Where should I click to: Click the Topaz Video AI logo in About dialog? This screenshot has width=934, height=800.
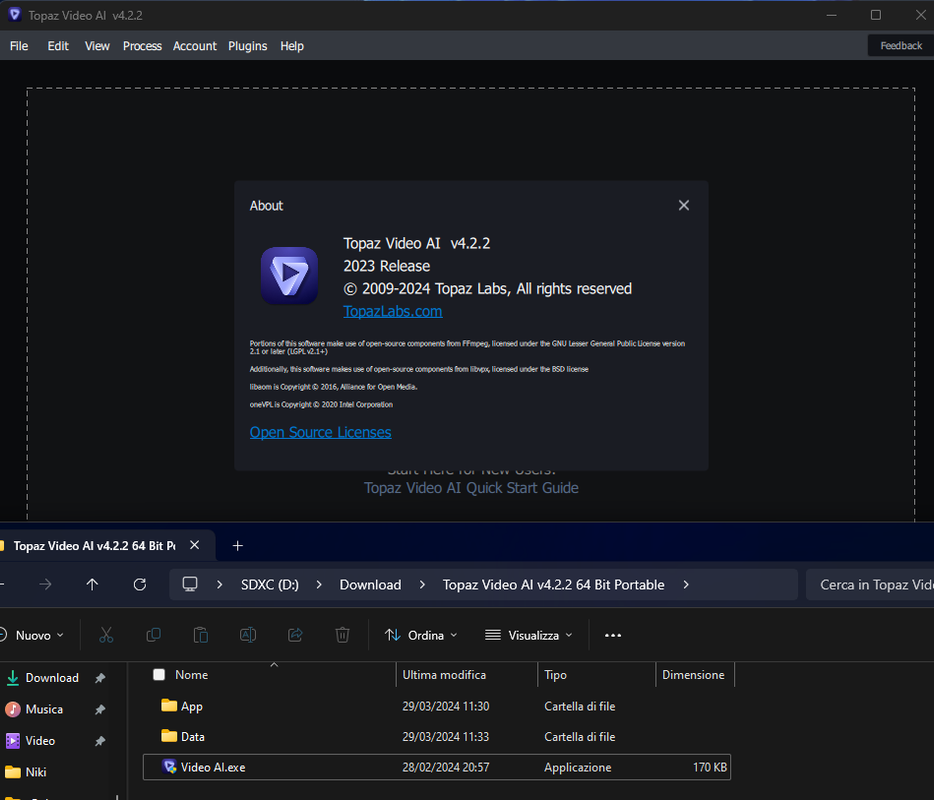289,276
